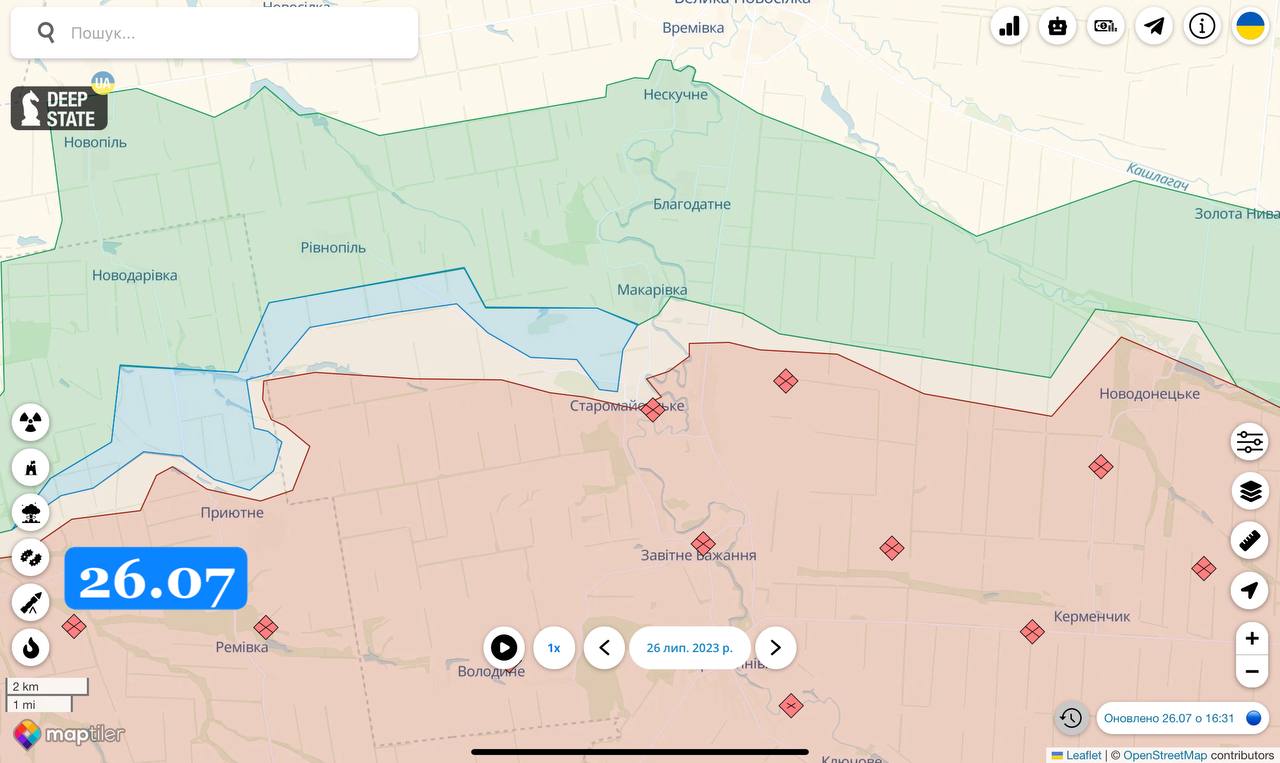Click the locate me arrow icon
This screenshot has width=1280, height=763.
tap(1250, 591)
